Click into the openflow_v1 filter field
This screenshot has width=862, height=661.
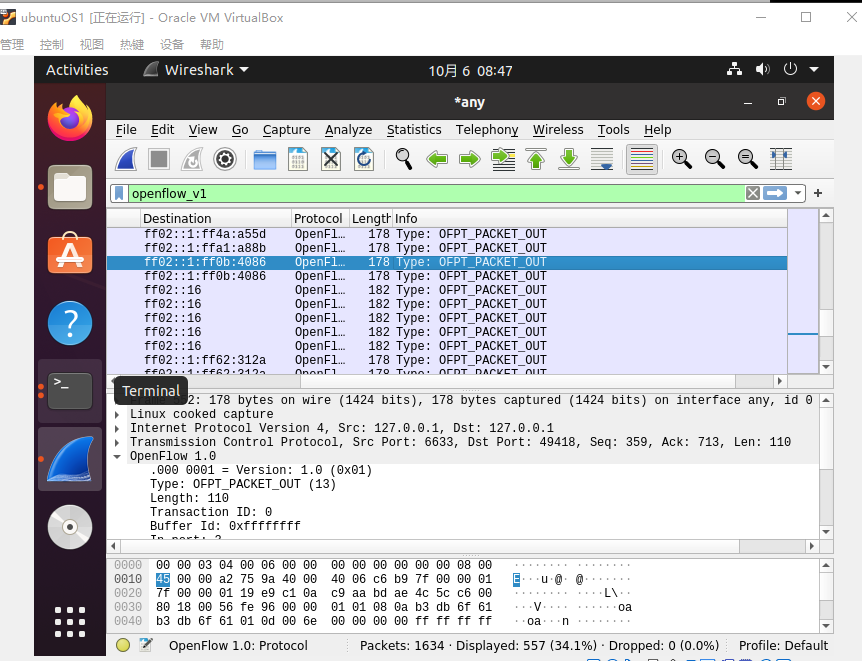(436, 194)
